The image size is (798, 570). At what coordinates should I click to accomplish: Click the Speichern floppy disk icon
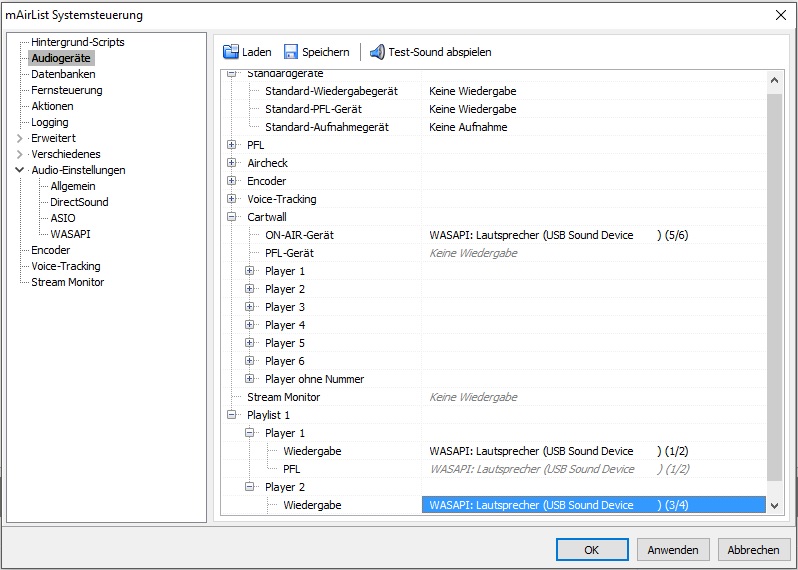point(291,52)
